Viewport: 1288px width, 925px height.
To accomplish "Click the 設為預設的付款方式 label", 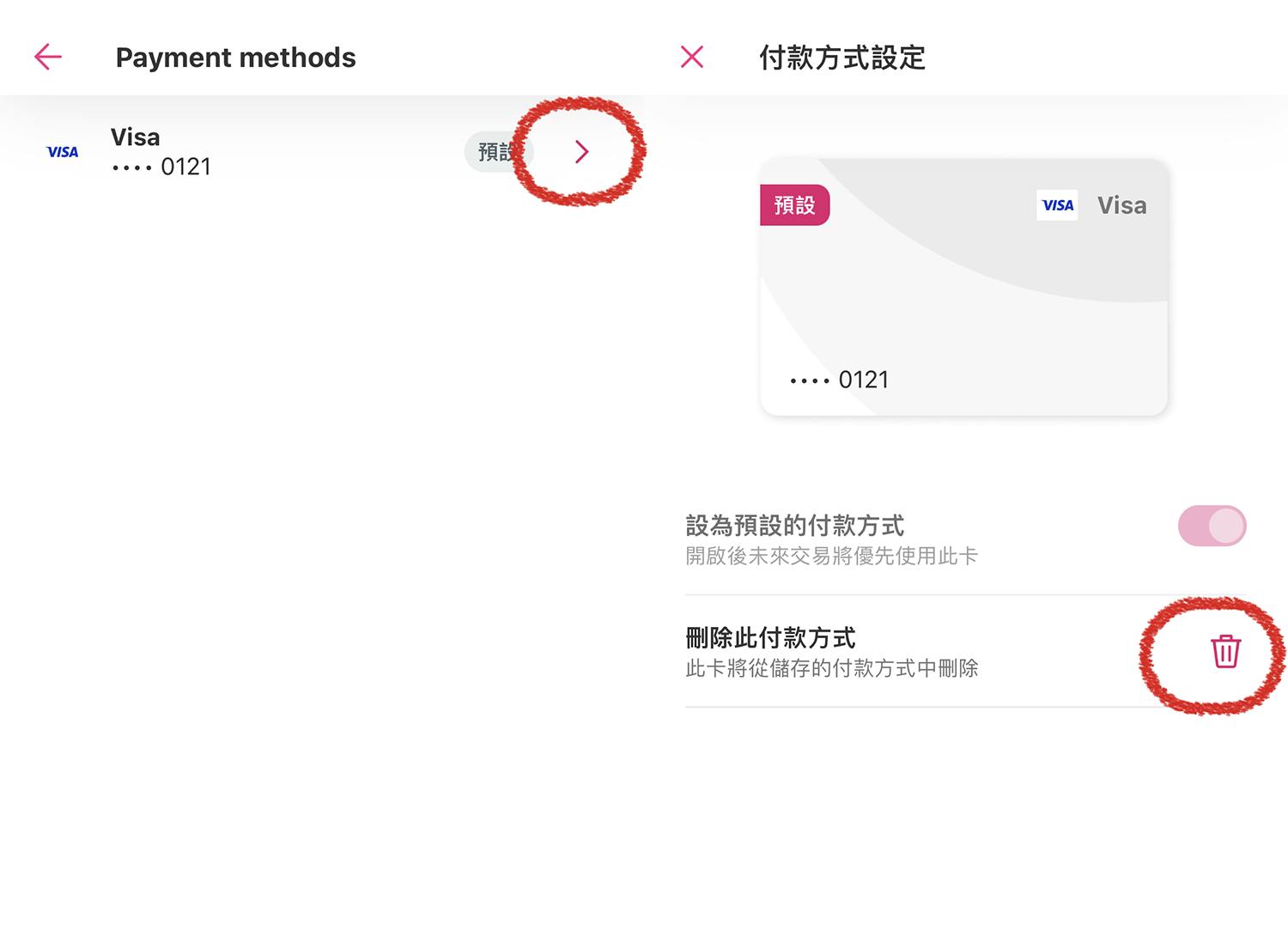I will click(x=794, y=525).
